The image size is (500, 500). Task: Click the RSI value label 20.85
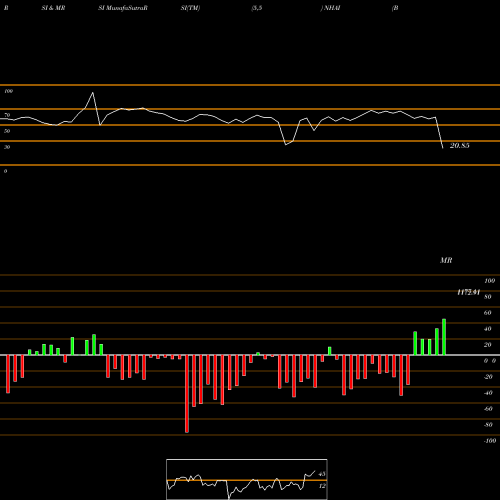(x=460, y=146)
